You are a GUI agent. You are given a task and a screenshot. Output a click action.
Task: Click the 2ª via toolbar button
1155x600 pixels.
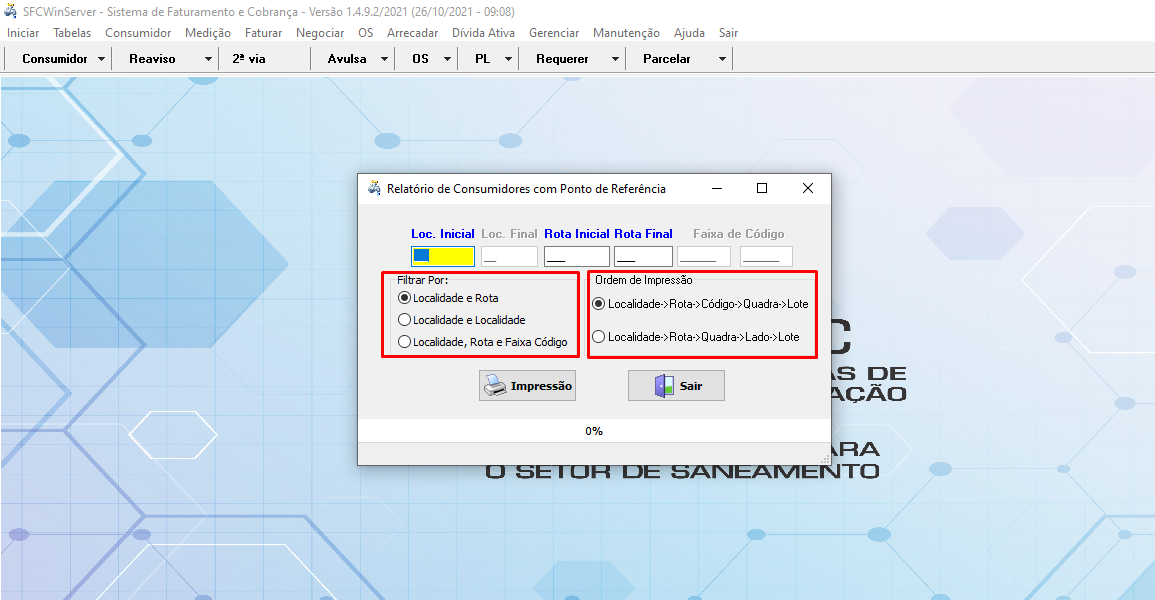pyautogui.click(x=250, y=59)
